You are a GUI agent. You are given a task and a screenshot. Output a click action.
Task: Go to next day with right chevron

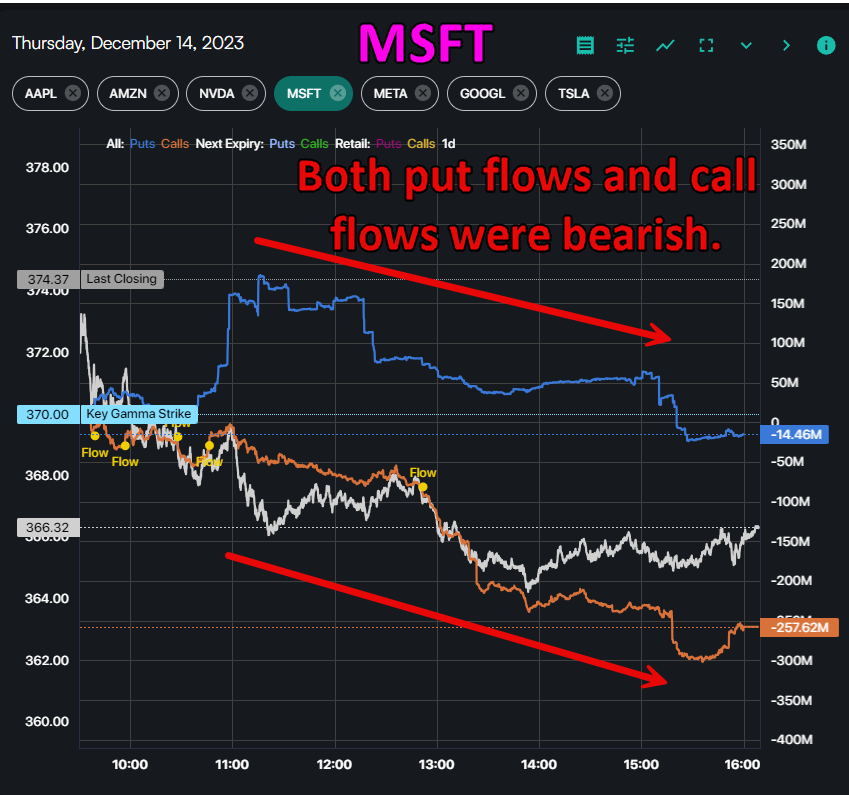pos(786,45)
